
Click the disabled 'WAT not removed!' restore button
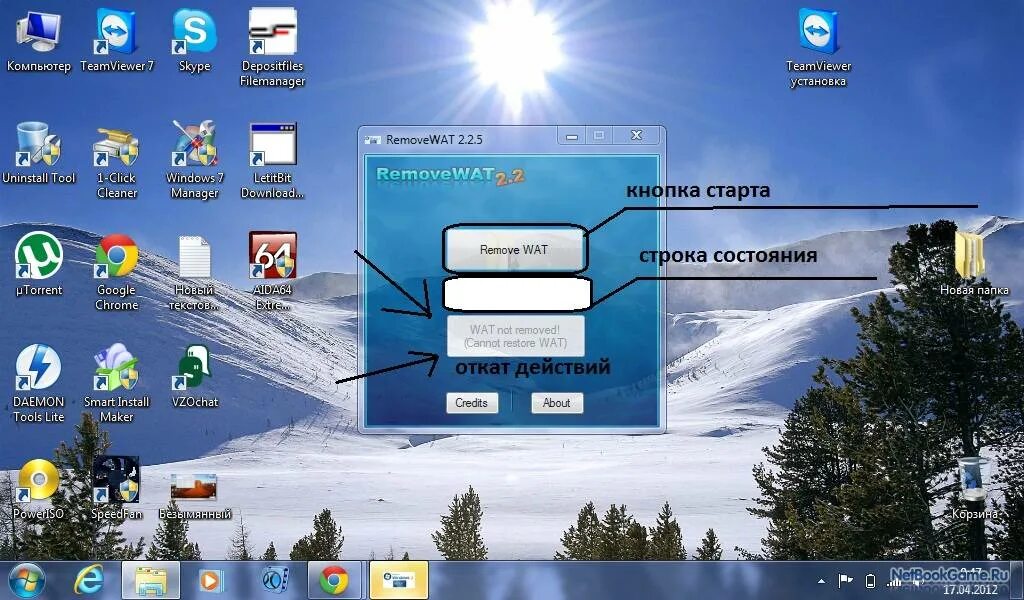click(515, 336)
